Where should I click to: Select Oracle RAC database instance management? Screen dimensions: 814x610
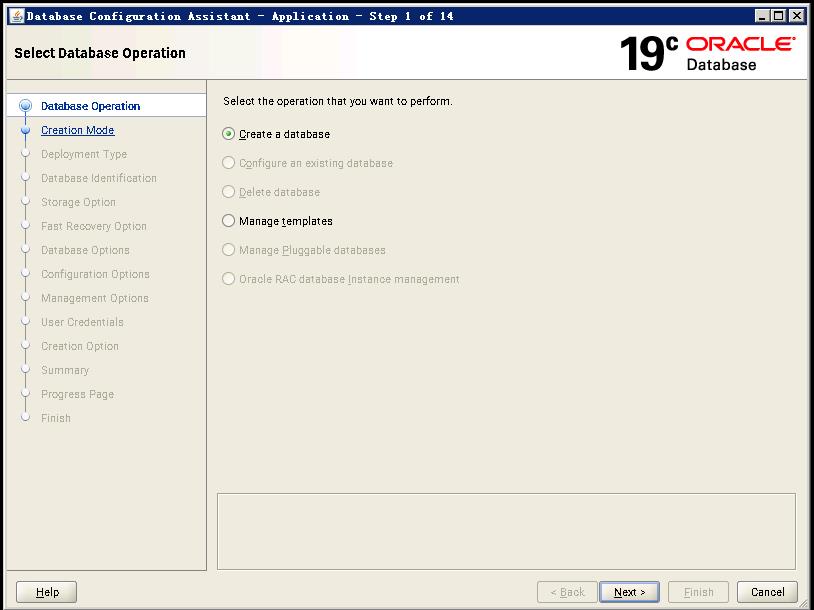point(228,279)
